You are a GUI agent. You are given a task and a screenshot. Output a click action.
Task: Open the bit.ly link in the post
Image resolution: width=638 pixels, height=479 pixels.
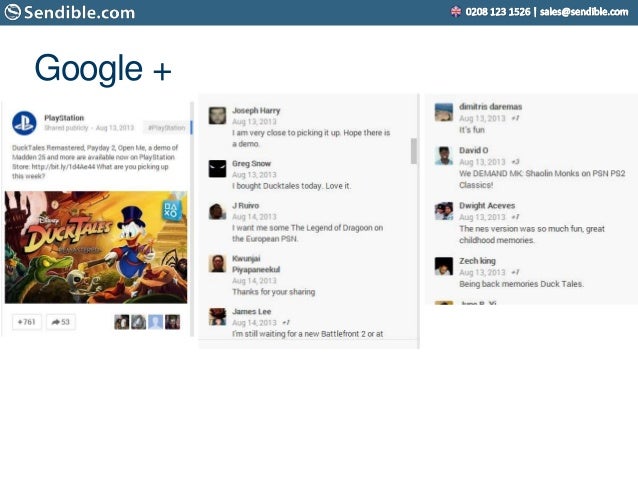(63, 166)
